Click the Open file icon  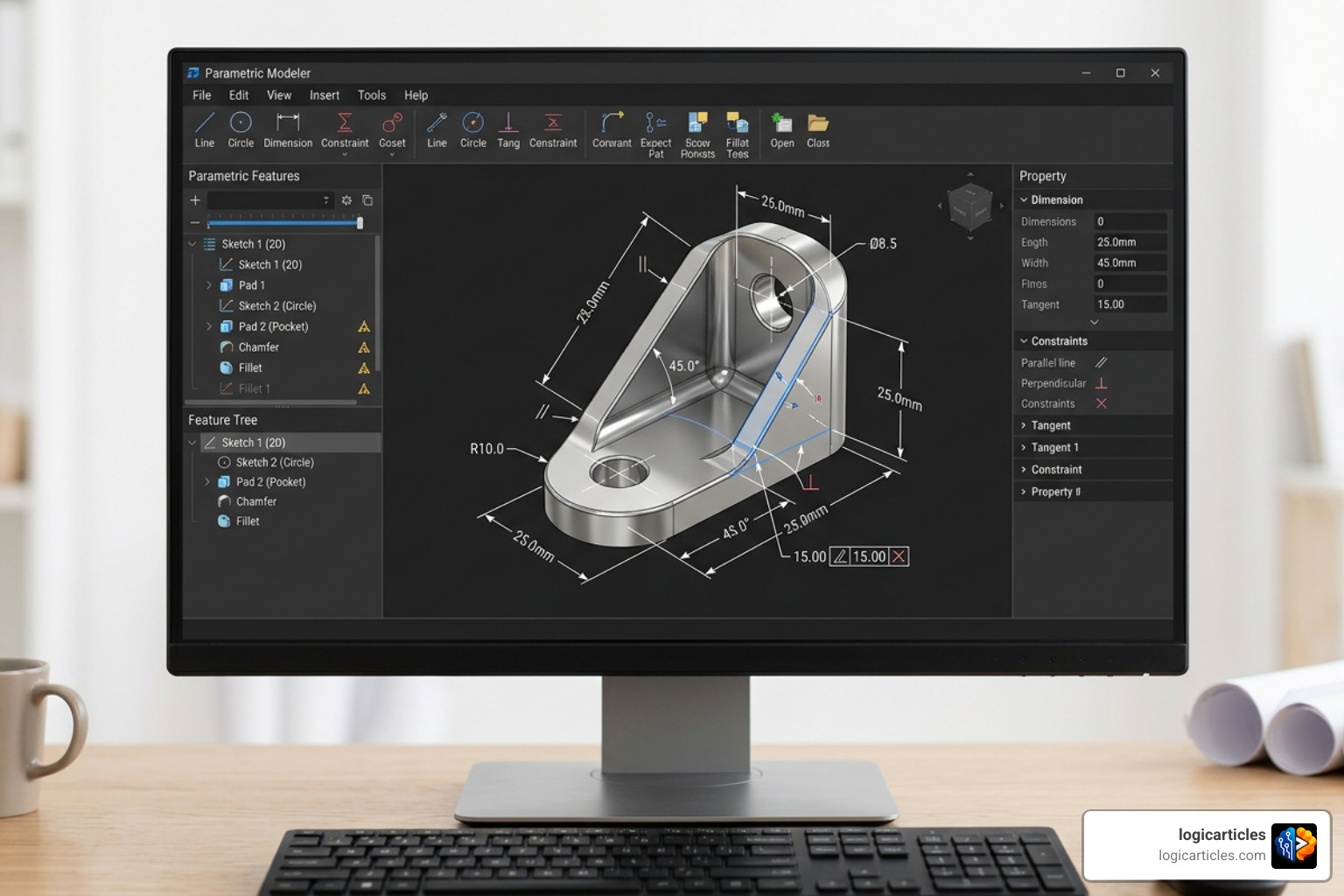pyautogui.click(x=782, y=130)
